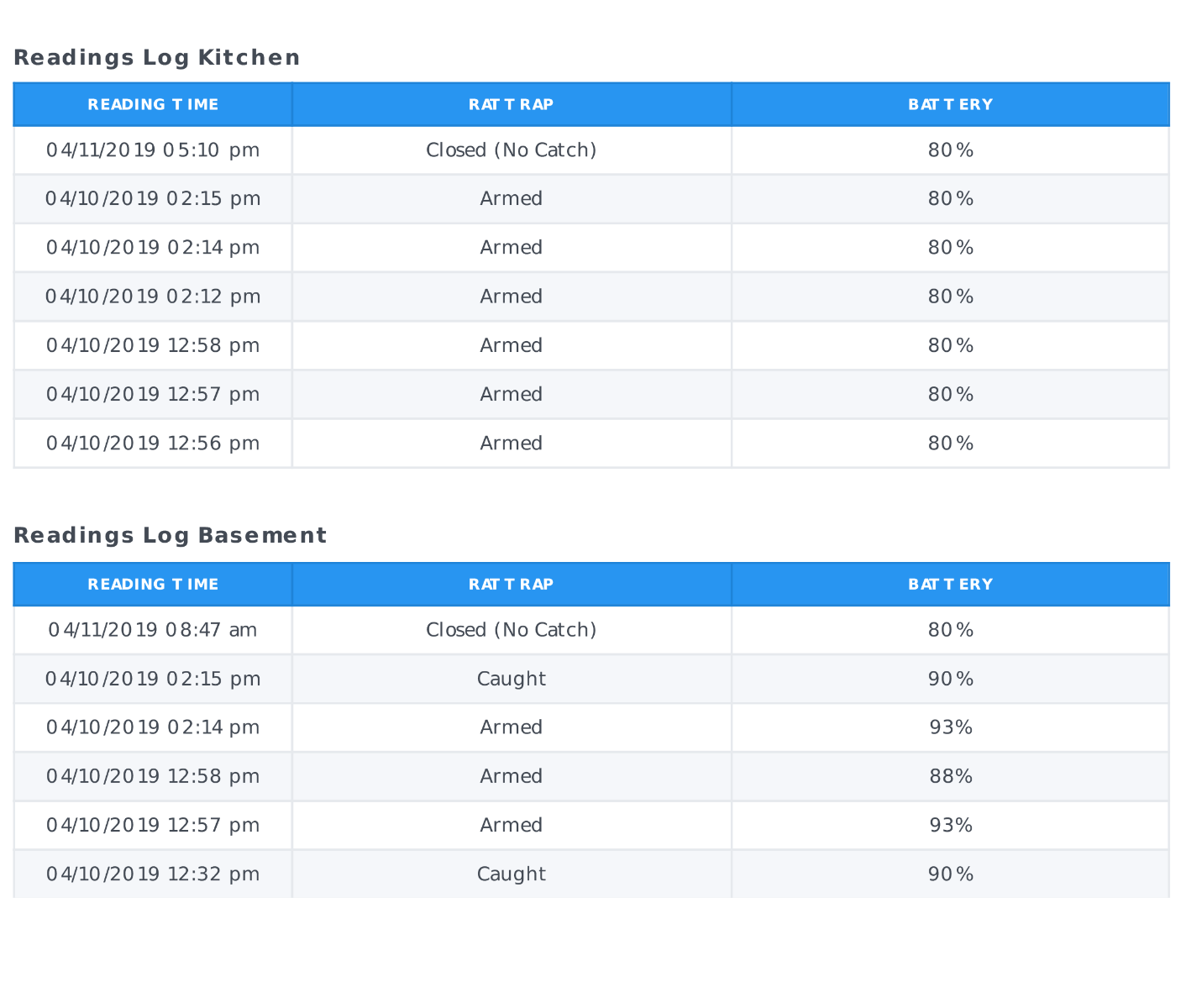Click the Readings Log Basement heading
The height and width of the screenshot is (1008, 1181).
click(171, 536)
